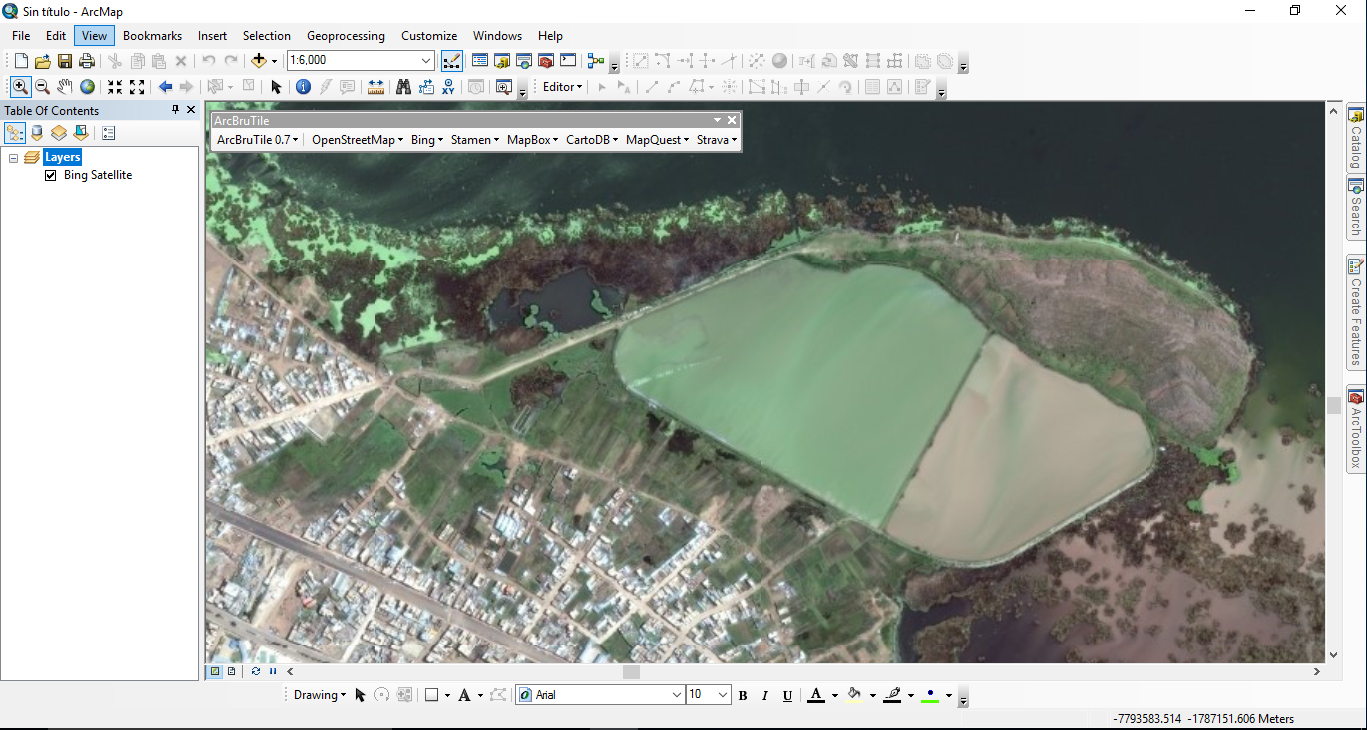The height and width of the screenshot is (730, 1367).
Task: Click the Full Extent globe icon
Action: 88,87
